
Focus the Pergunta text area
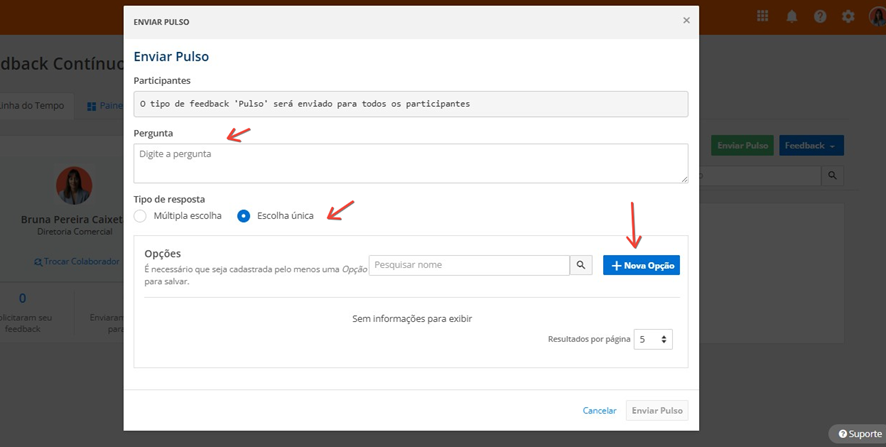(x=411, y=163)
